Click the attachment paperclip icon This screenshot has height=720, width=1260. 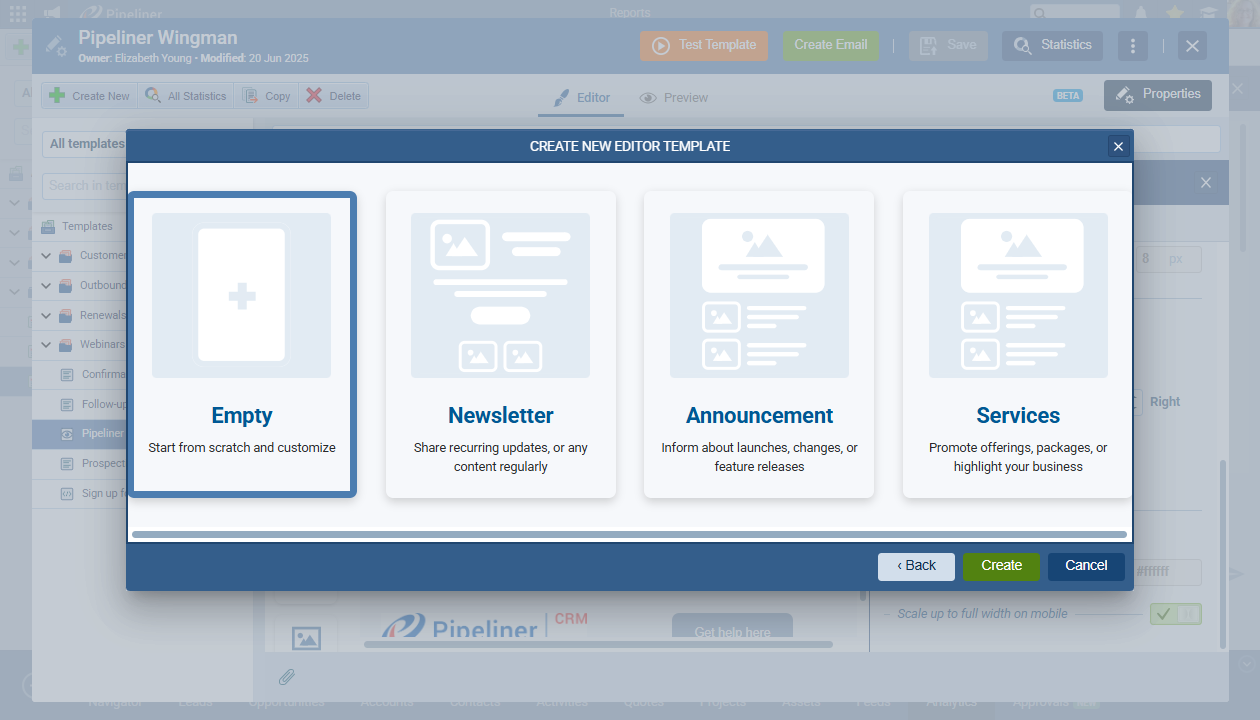point(287,677)
